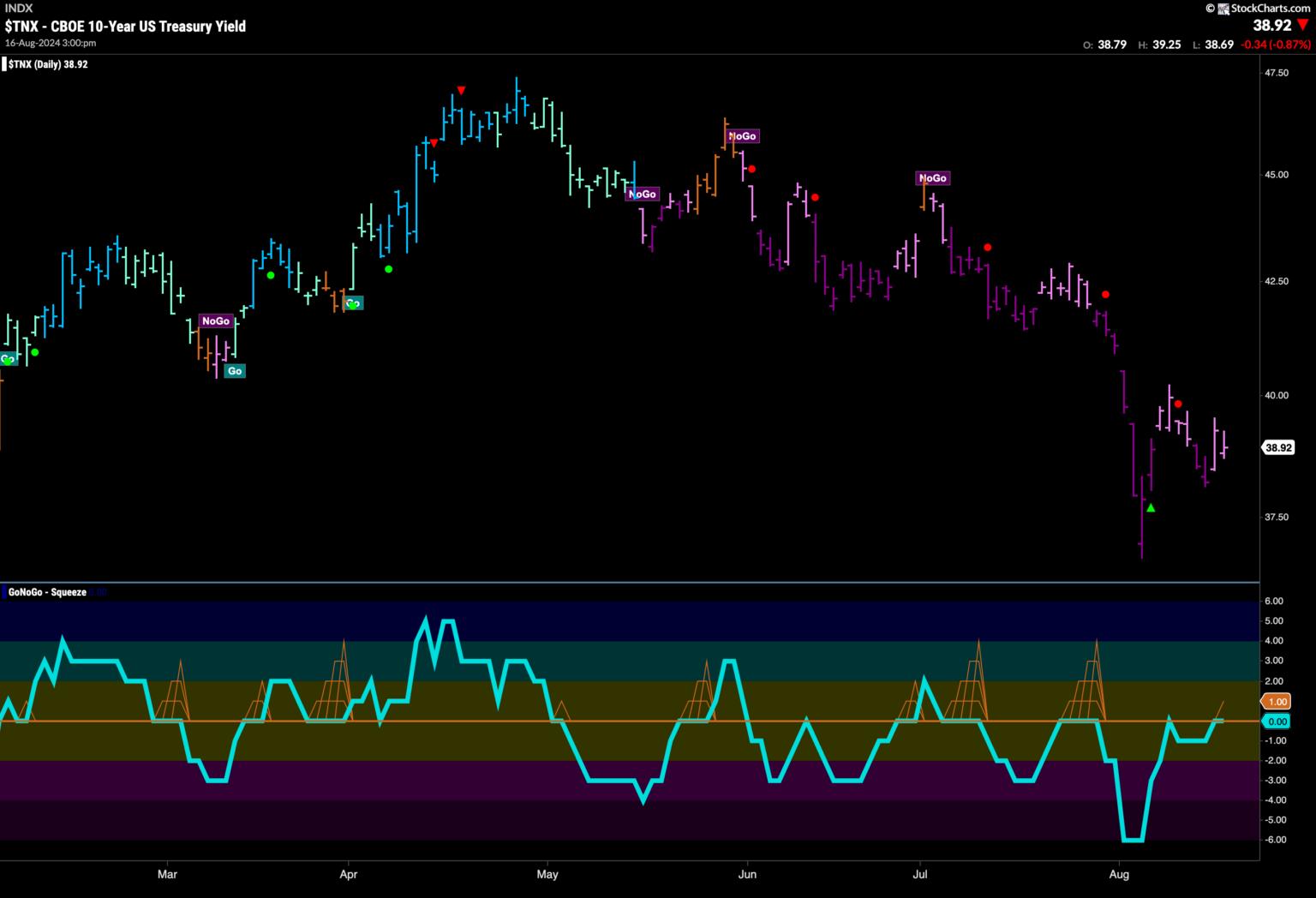Click the cyan 0.00 oscillator value tag
This screenshot has width=1316, height=898.
click(1277, 721)
